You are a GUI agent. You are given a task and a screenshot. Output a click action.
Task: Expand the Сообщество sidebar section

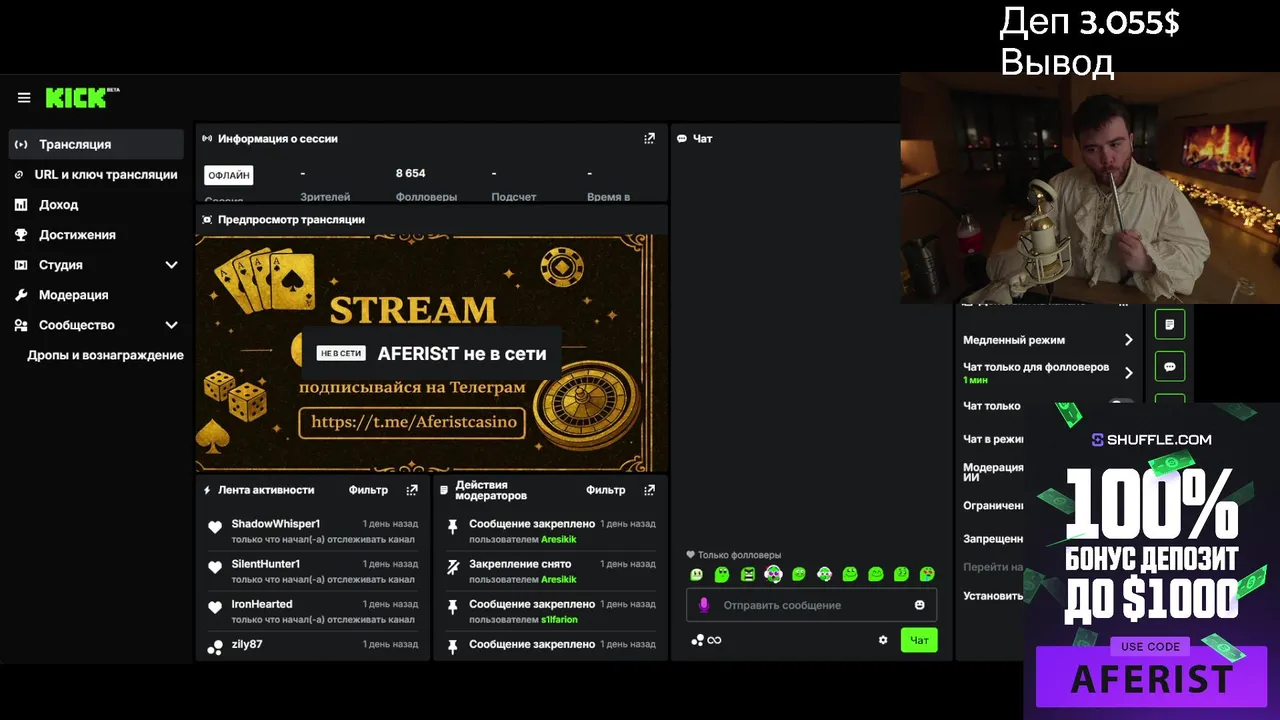(171, 325)
